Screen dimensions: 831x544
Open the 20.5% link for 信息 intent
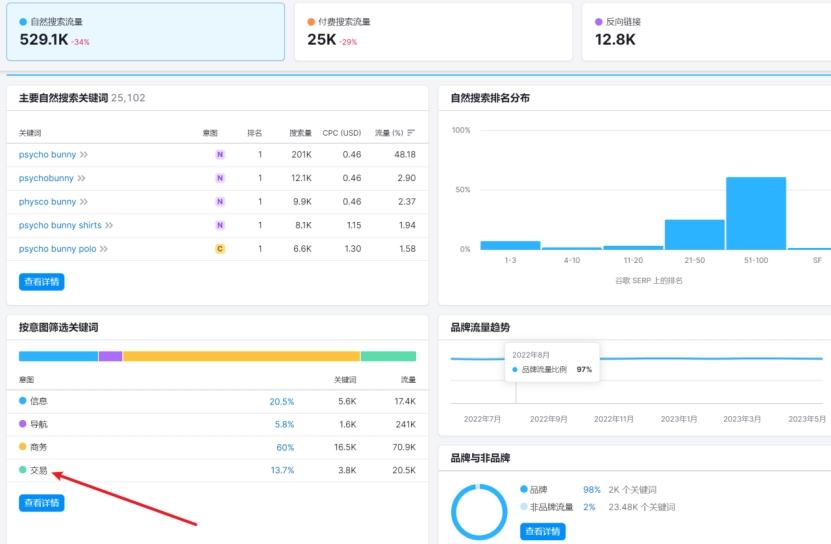(x=281, y=401)
